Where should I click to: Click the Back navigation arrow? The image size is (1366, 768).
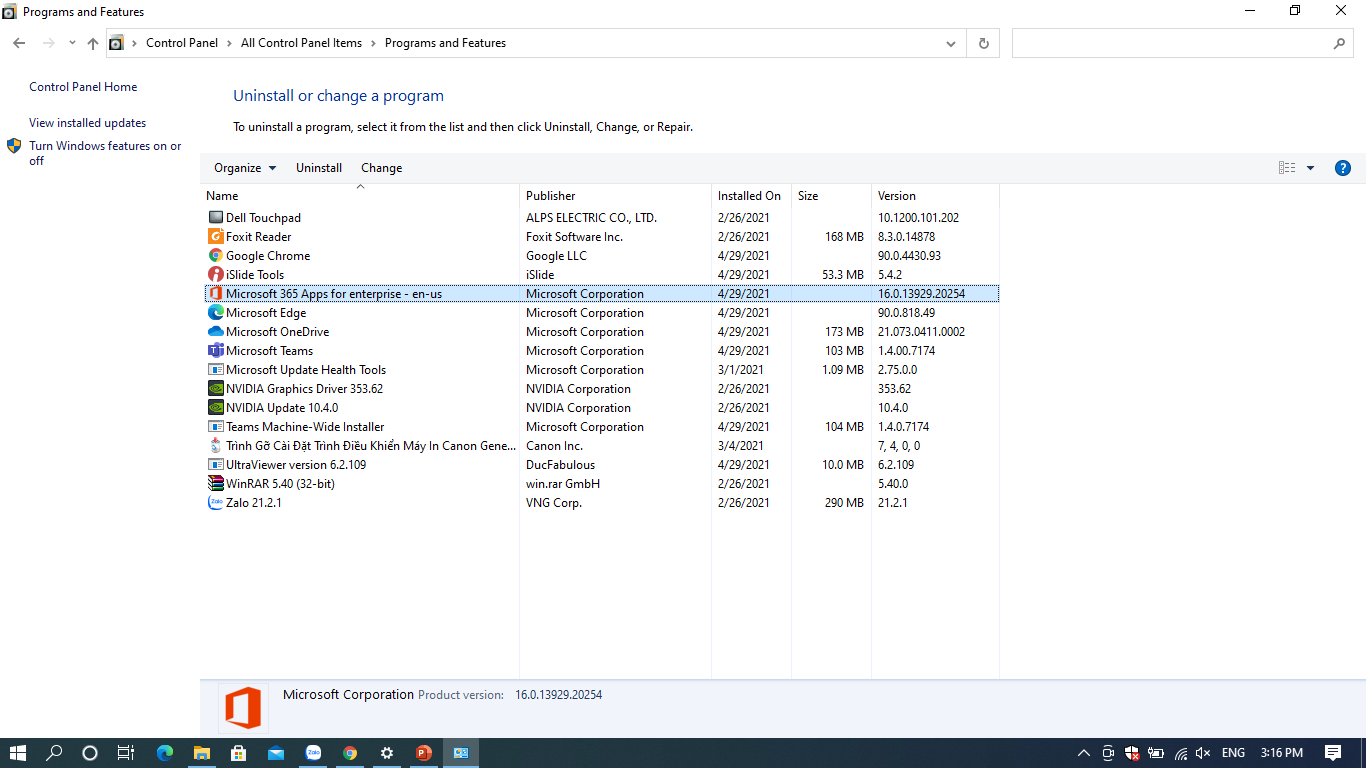[19, 43]
